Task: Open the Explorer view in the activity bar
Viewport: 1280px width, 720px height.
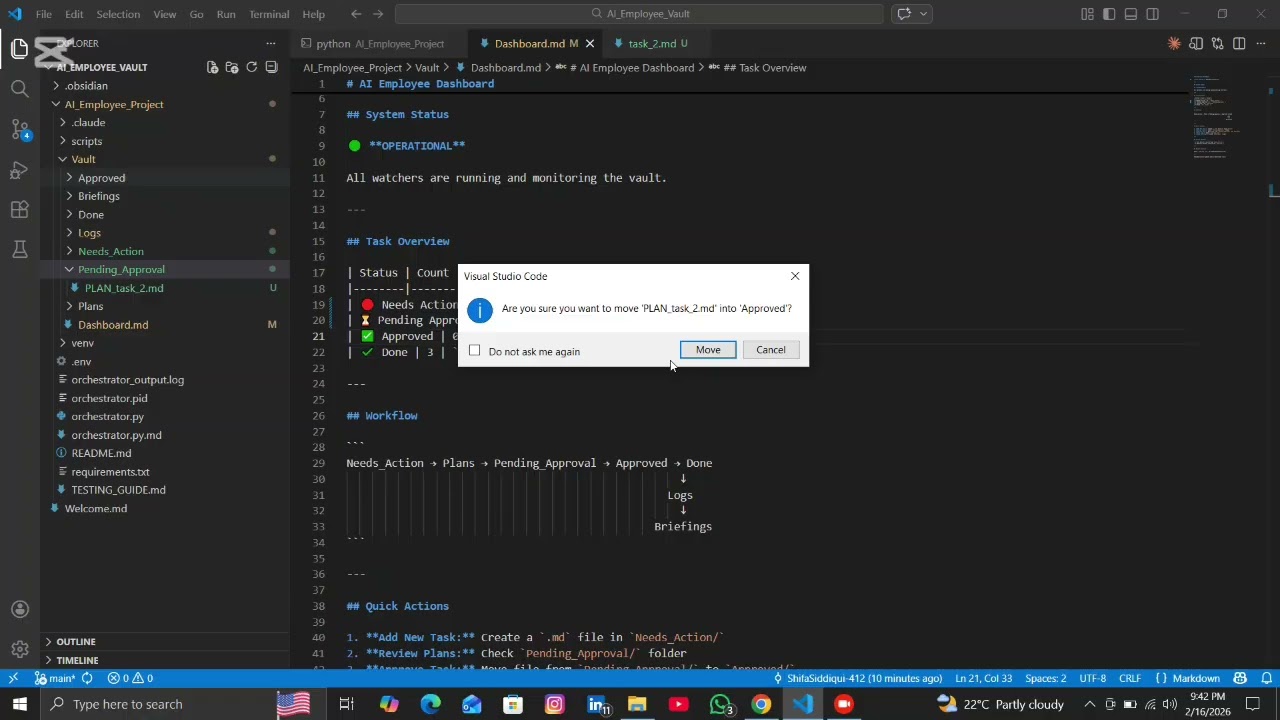Action: [20, 49]
